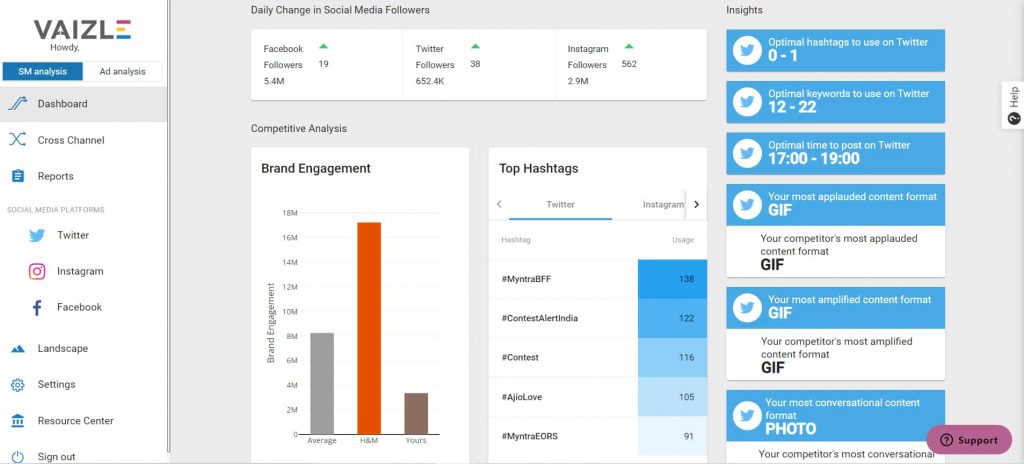1024x464 pixels.
Task: Click the green up arrow for Instagram followers
Action: tap(628, 46)
